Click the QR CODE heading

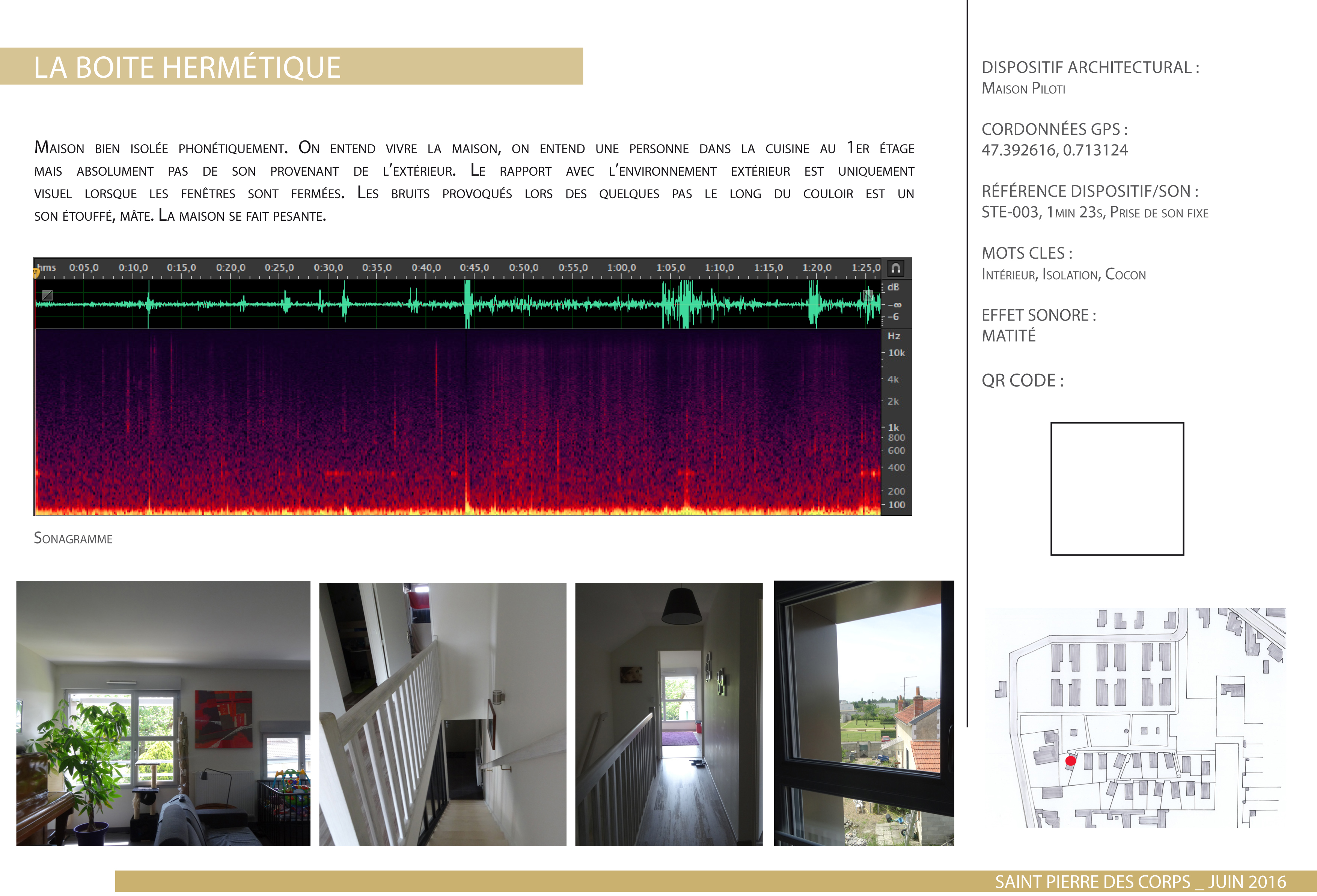(x=1023, y=380)
